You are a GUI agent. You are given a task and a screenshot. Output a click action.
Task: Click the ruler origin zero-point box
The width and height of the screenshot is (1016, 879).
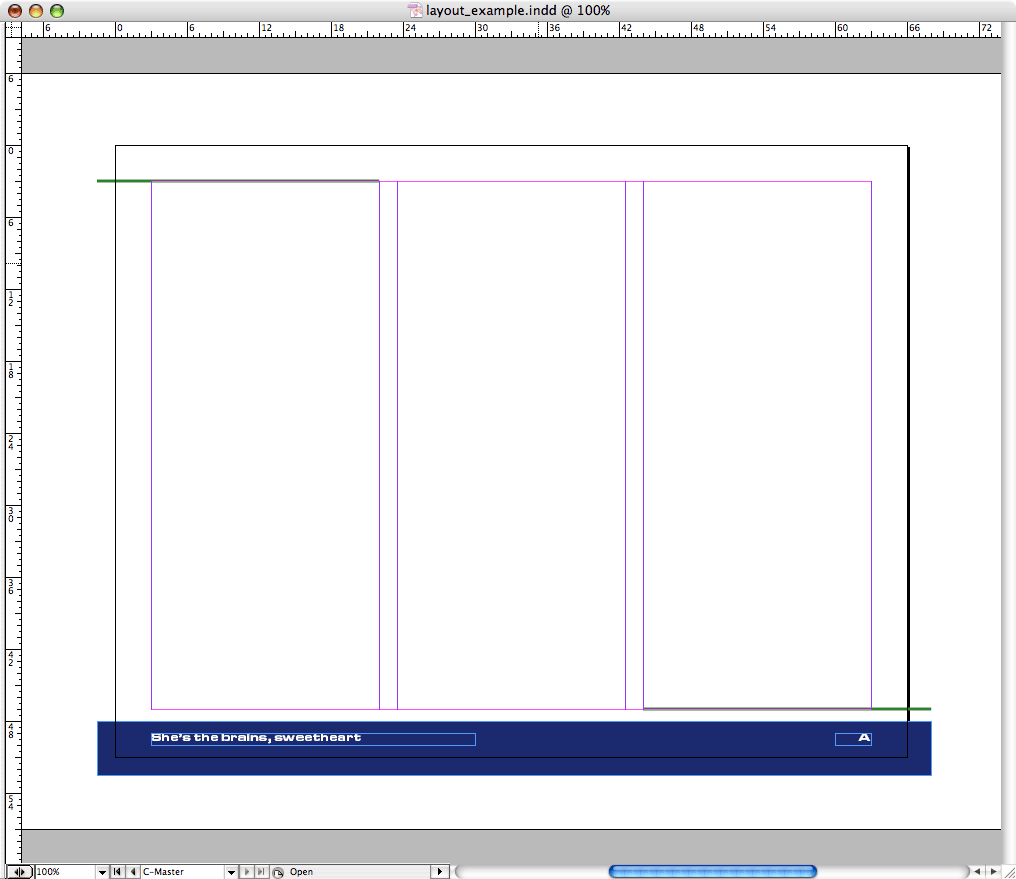(x=13, y=29)
